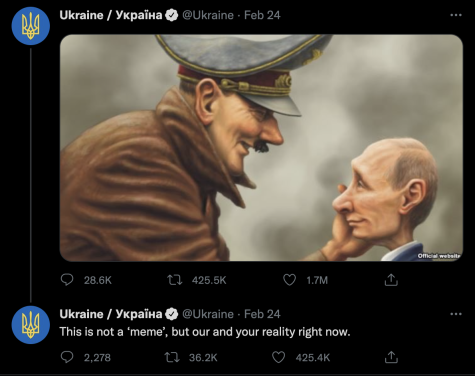475x376 pixels.
Task: Click the Ukraine / Україна name on second tweet
Action: (x=111, y=314)
